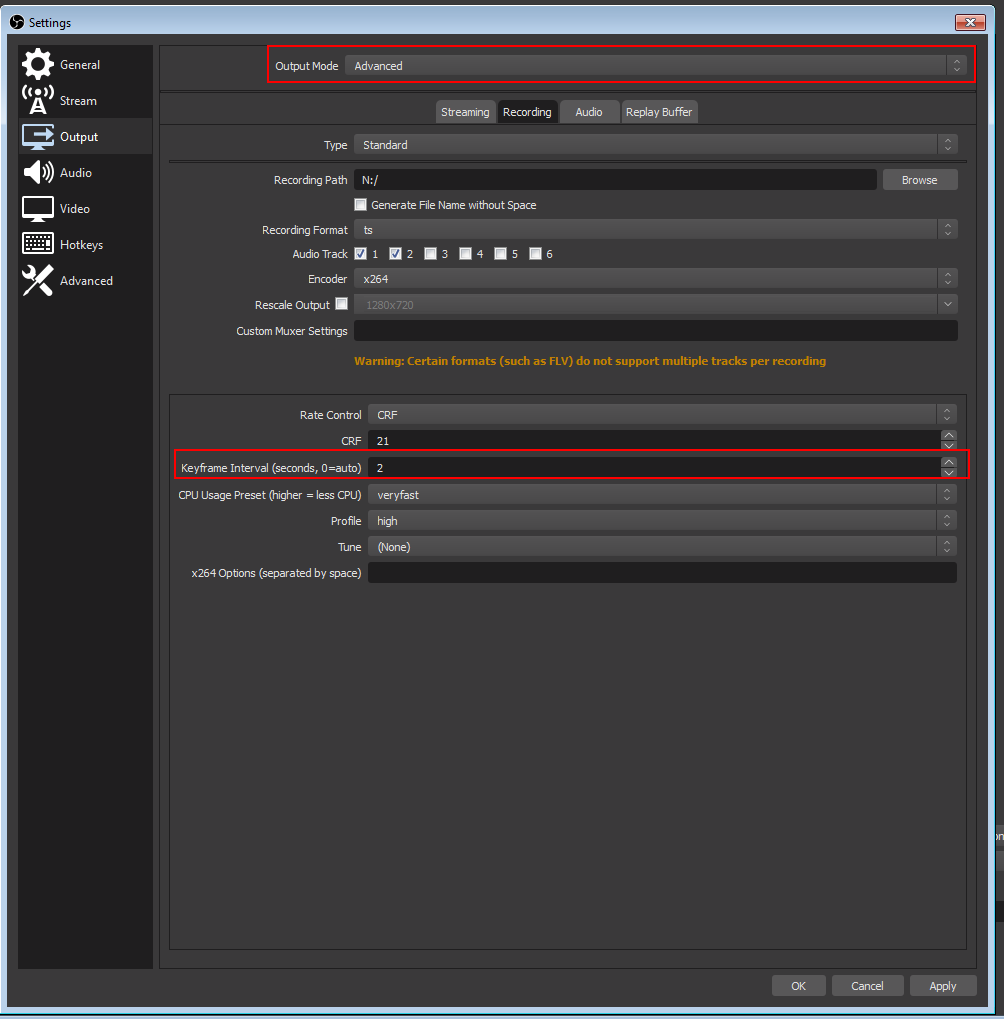Decrease the CRF value
Image resolution: width=1004 pixels, height=1019 pixels.
pos(949,445)
